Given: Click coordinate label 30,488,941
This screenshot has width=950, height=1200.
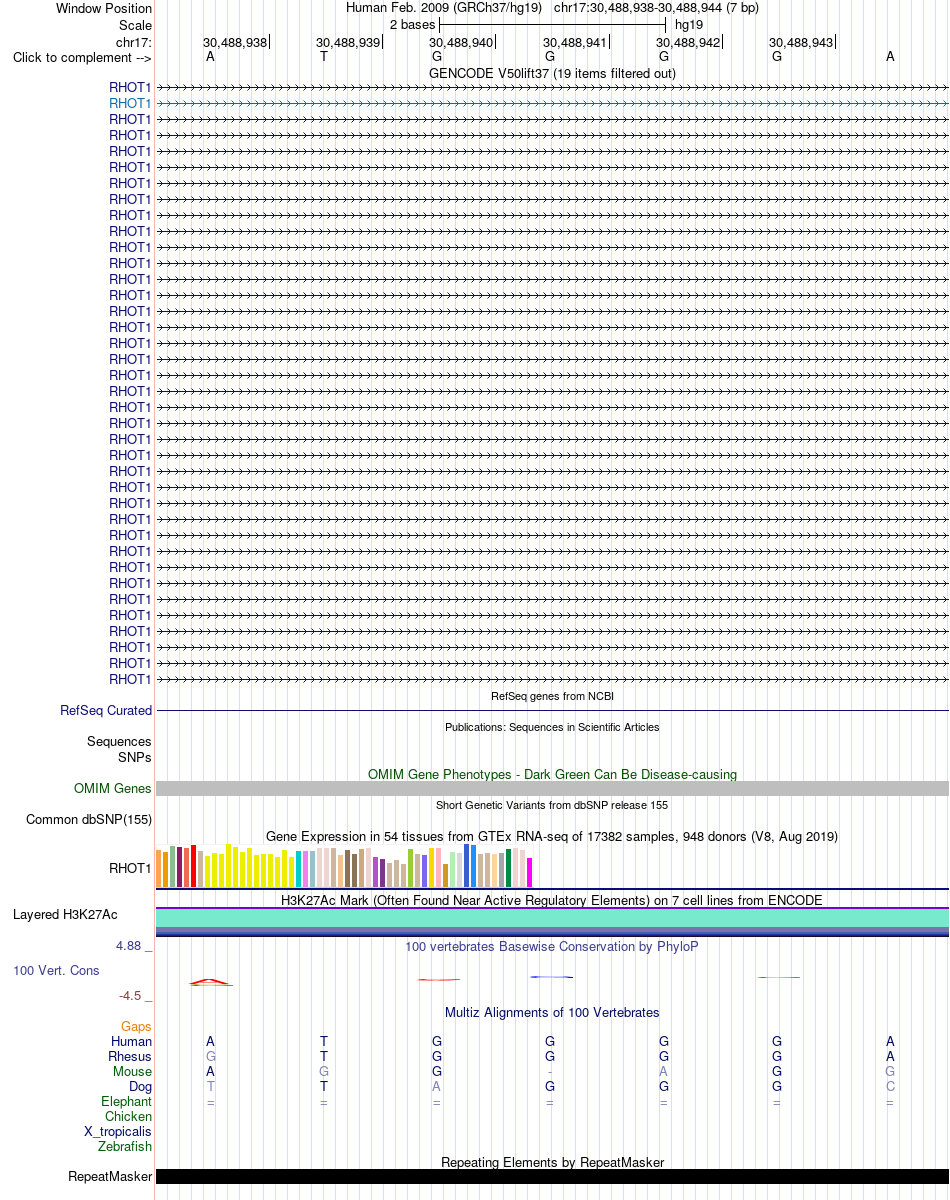Looking at the screenshot, I should 575,43.
